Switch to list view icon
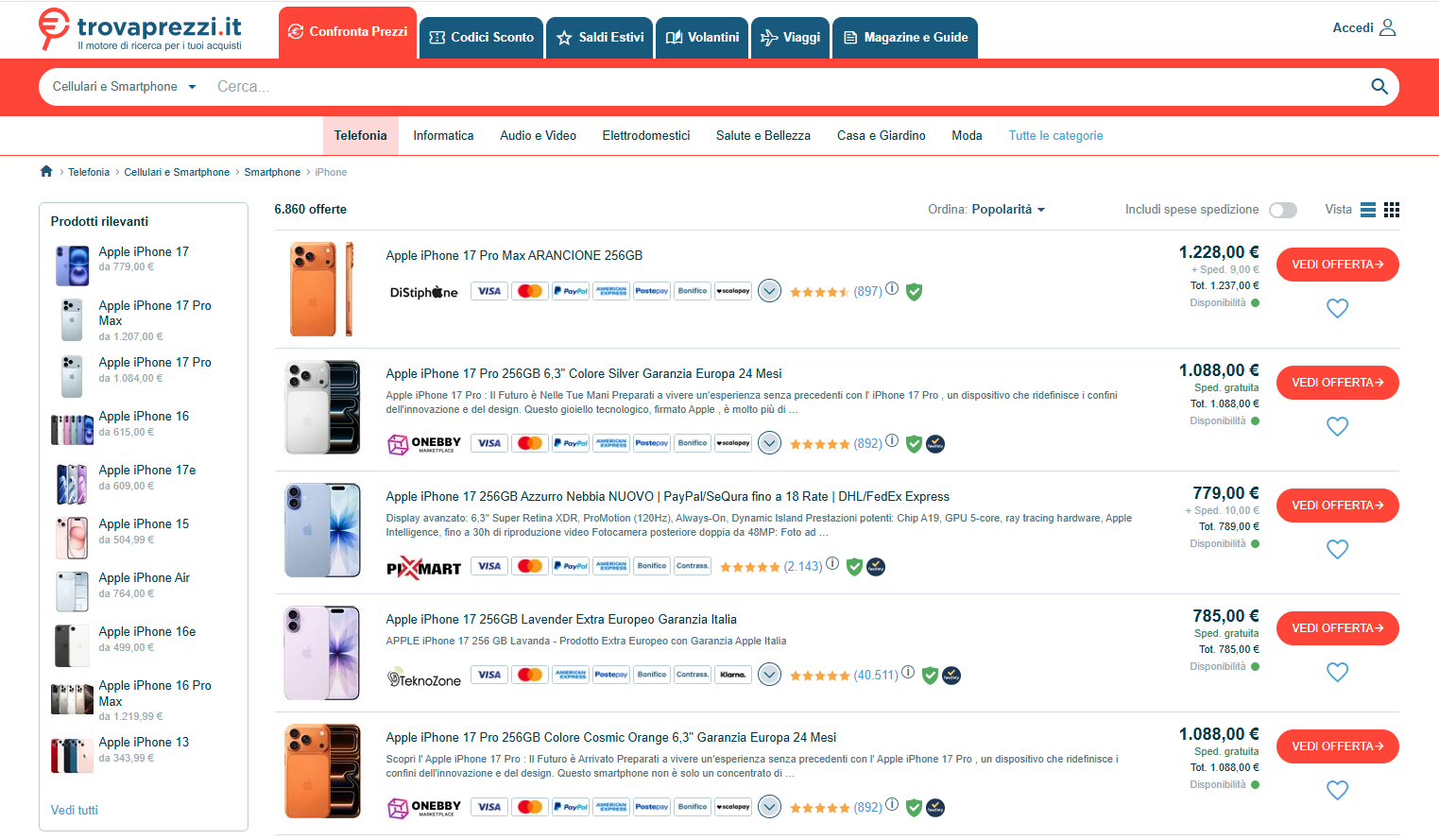1439x840 pixels. coord(1367,210)
